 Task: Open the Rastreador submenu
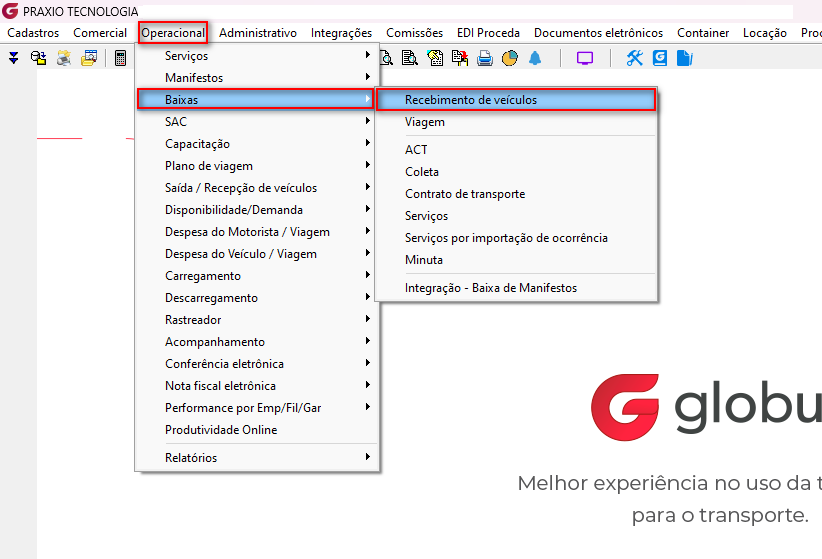coord(257,320)
